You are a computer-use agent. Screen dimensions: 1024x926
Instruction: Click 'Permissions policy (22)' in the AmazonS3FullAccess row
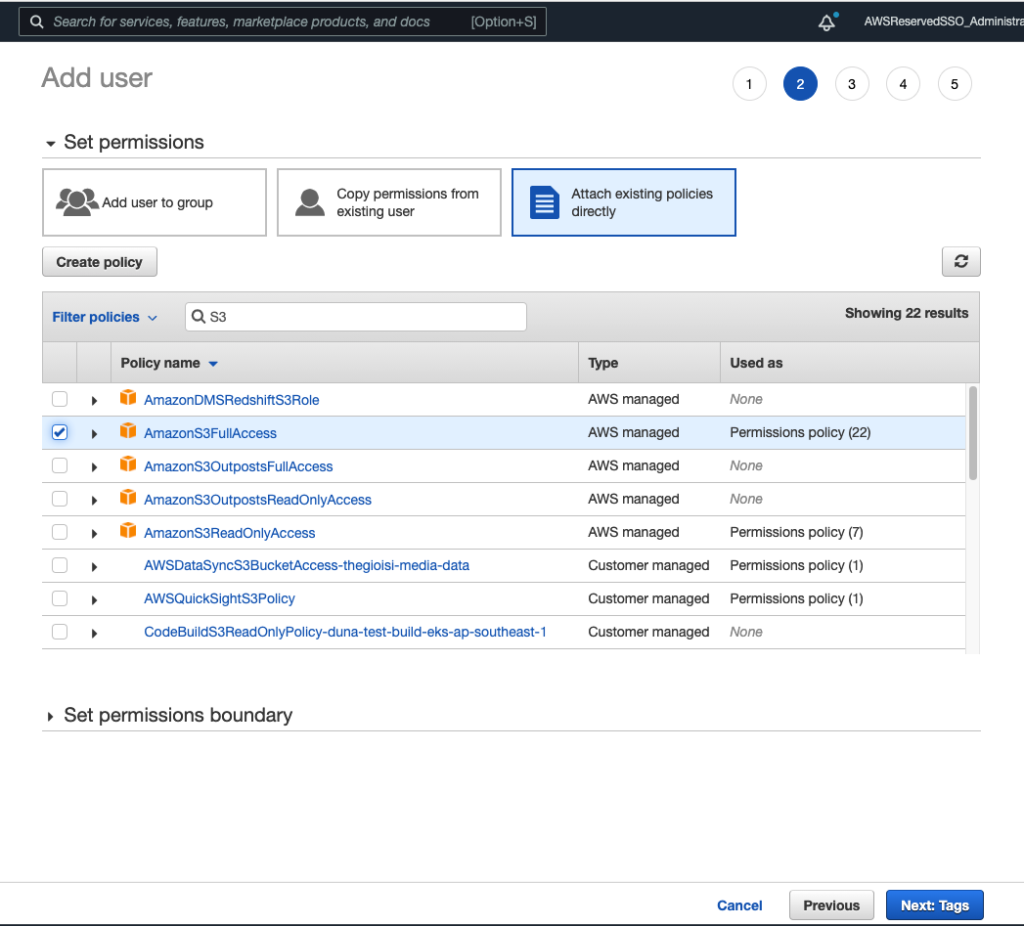pyautogui.click(x=800, y=432)
